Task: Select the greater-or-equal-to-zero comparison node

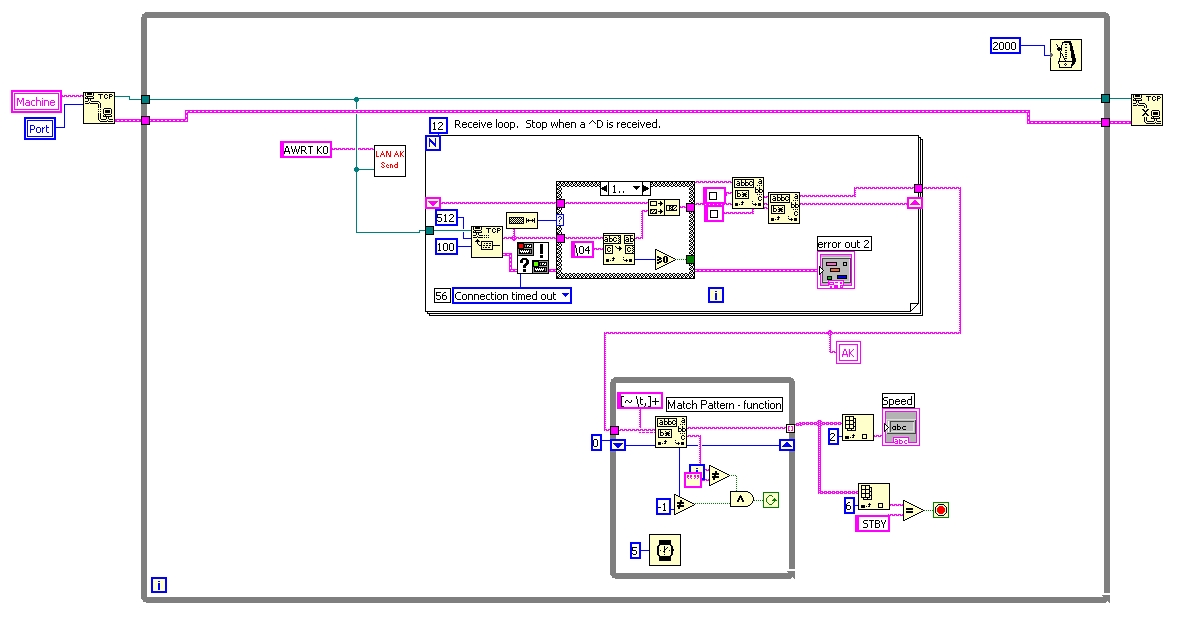Action: click(664, 260)
